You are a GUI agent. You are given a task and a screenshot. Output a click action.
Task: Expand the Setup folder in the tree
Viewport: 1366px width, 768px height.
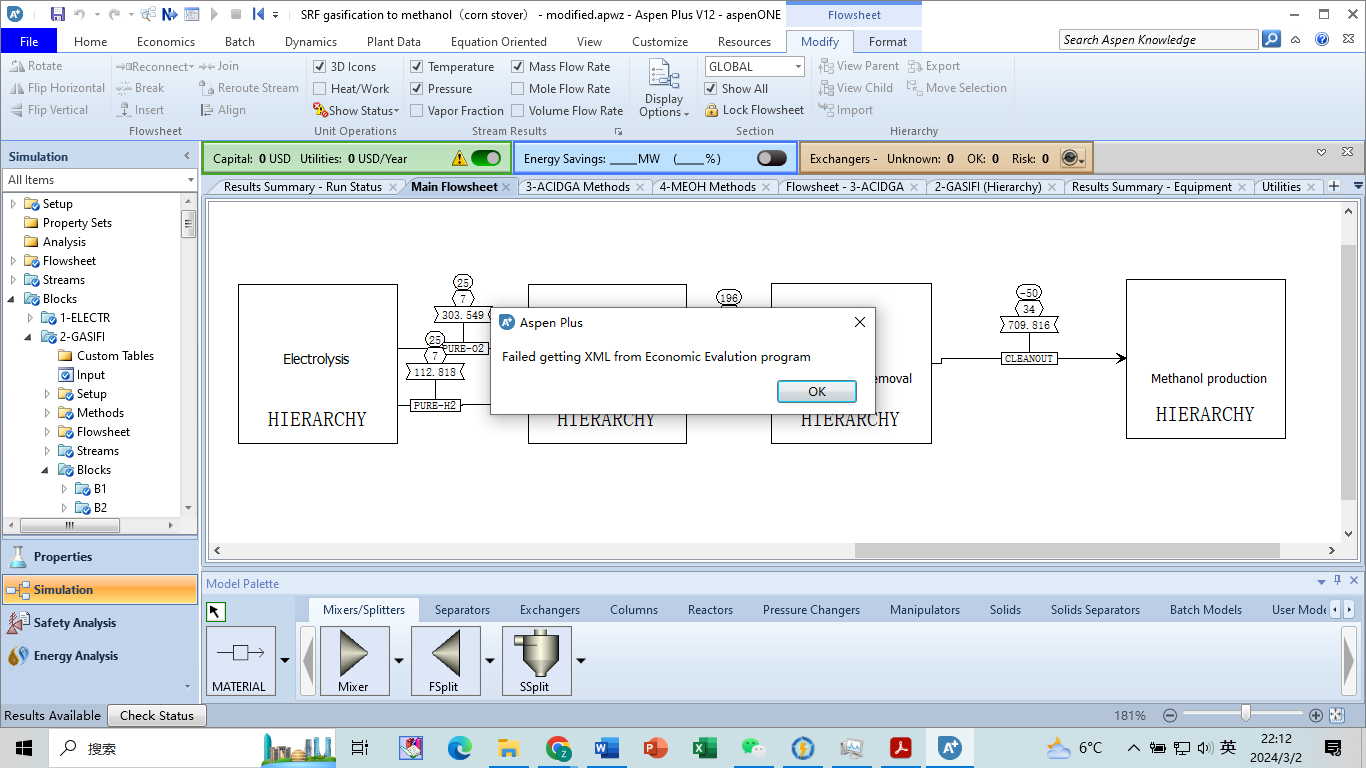point(14,204)
